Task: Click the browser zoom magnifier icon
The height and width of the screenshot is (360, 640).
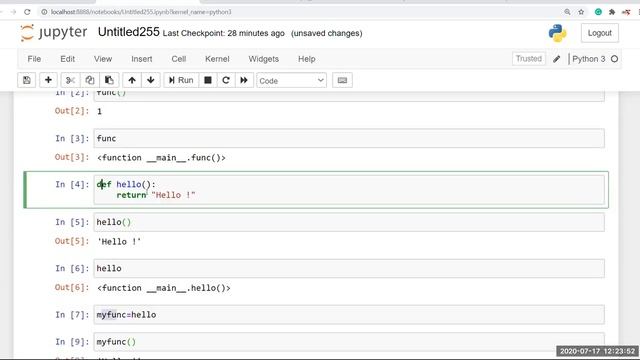Action: click(567, 12)
